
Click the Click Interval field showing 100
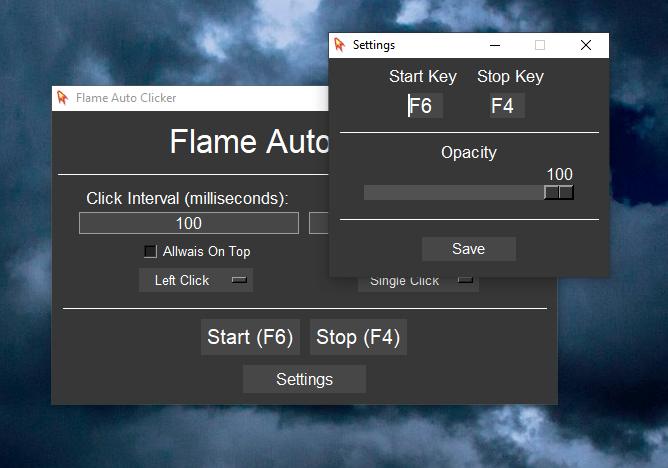(189, 223)
